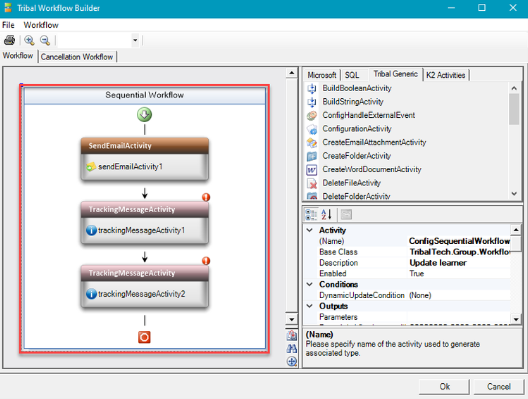Collapse the Conditions property category
Image resolution: width=528 pixels, height=399 pixels.
[309, 284]
